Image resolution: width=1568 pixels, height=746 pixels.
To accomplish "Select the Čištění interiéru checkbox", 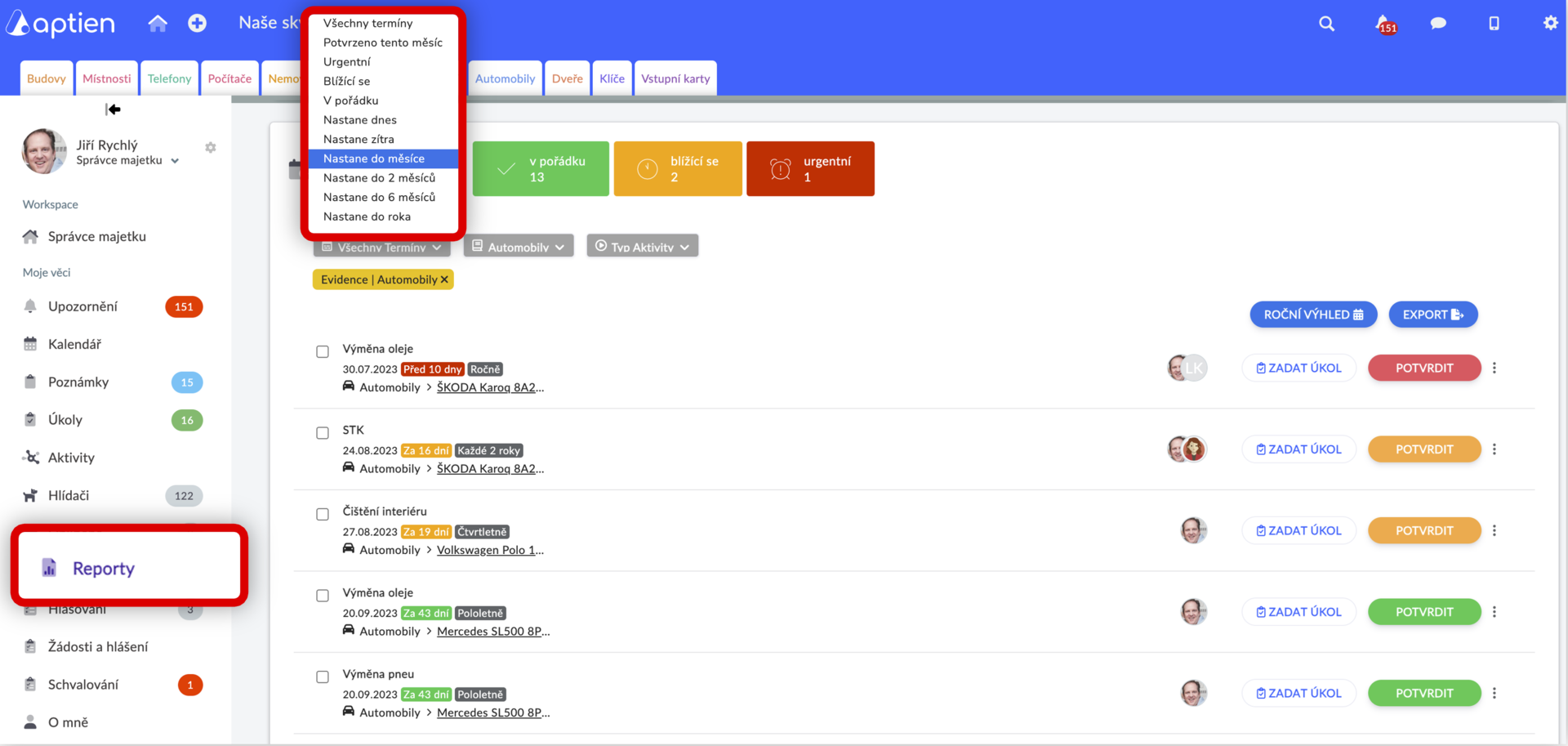I will coord(323,514).
